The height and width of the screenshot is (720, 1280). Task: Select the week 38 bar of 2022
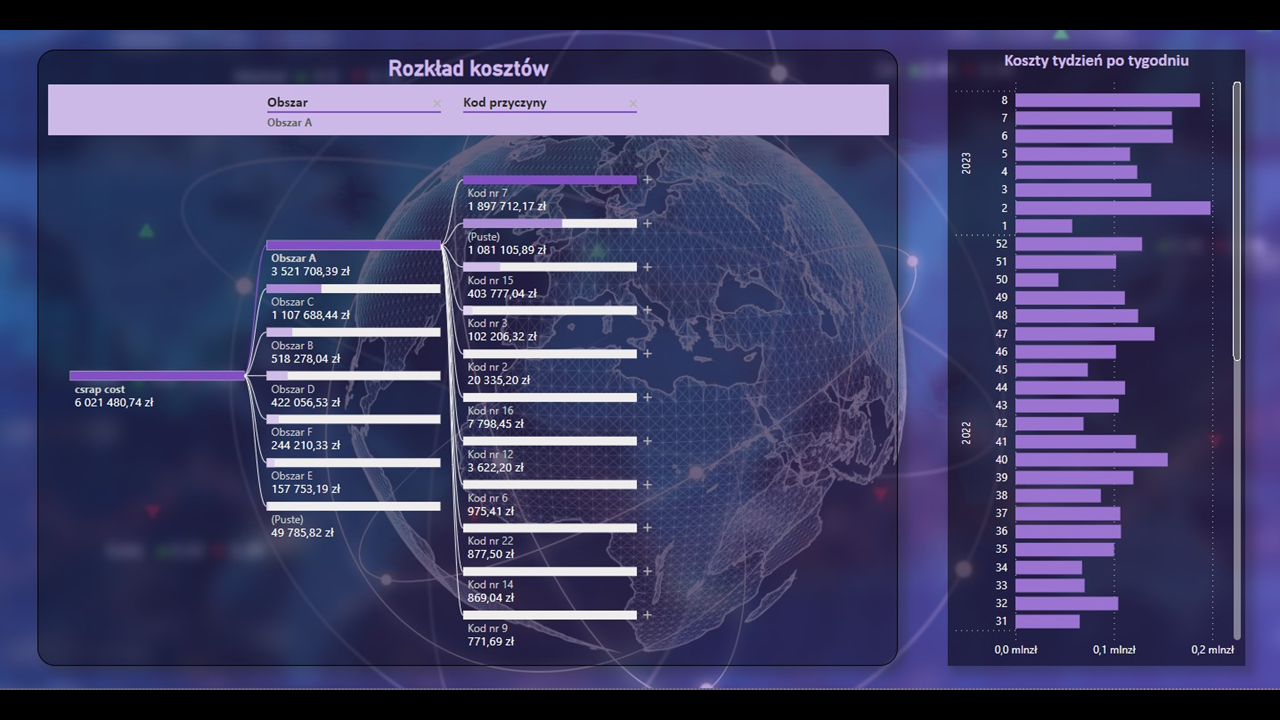coord(1058,496)
